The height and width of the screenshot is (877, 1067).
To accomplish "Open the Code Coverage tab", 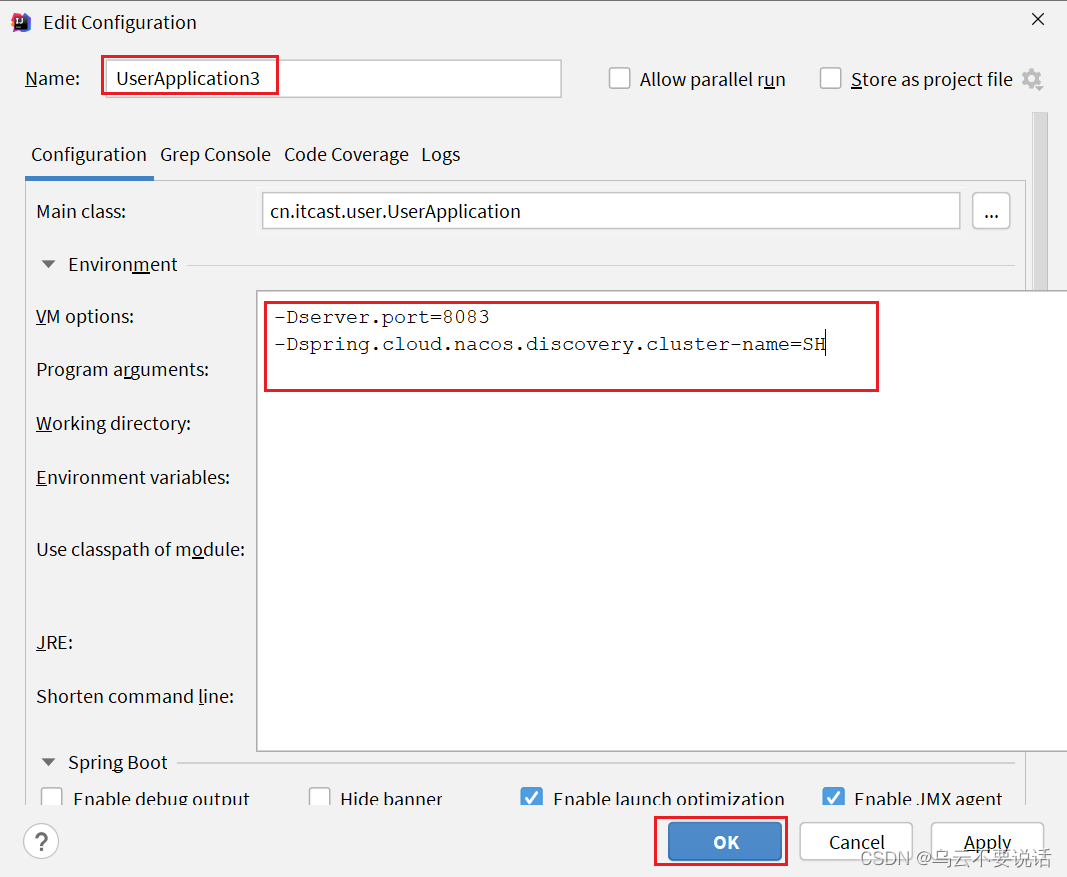I will [346, 155].
